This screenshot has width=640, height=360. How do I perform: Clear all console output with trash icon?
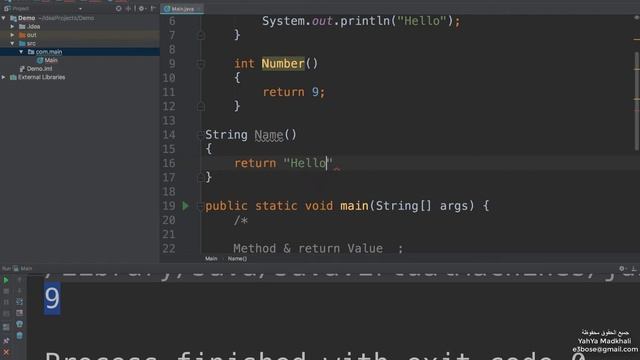pos(19,336)
